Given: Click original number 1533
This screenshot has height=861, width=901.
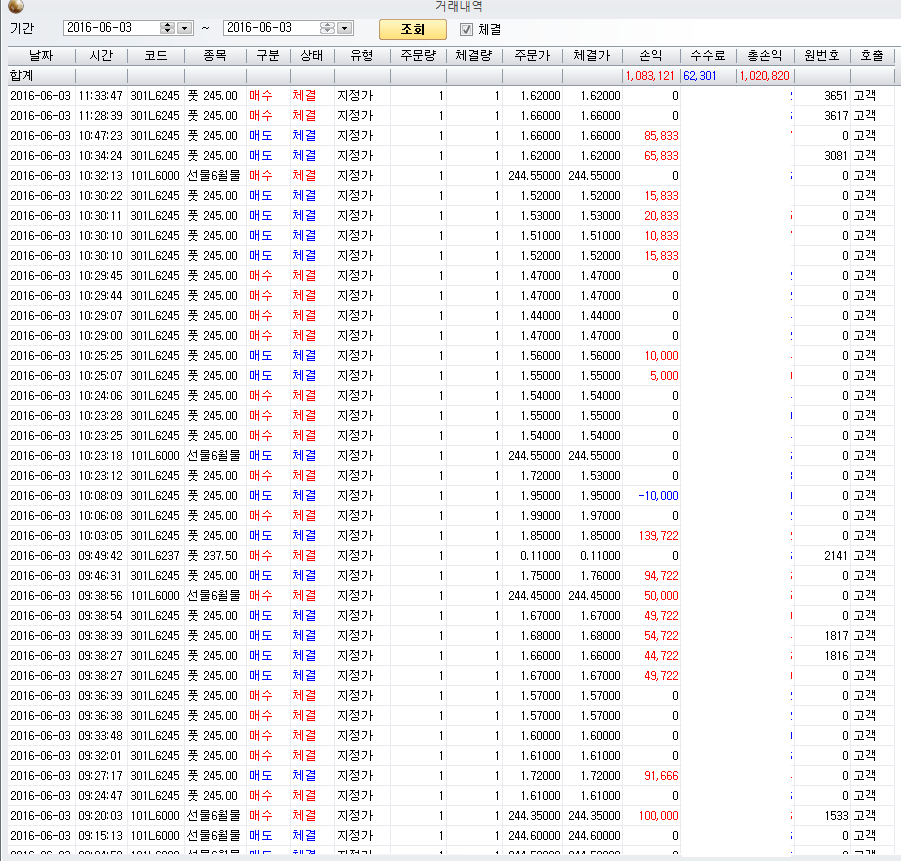Looking at the screenshot, I should 836,816.
